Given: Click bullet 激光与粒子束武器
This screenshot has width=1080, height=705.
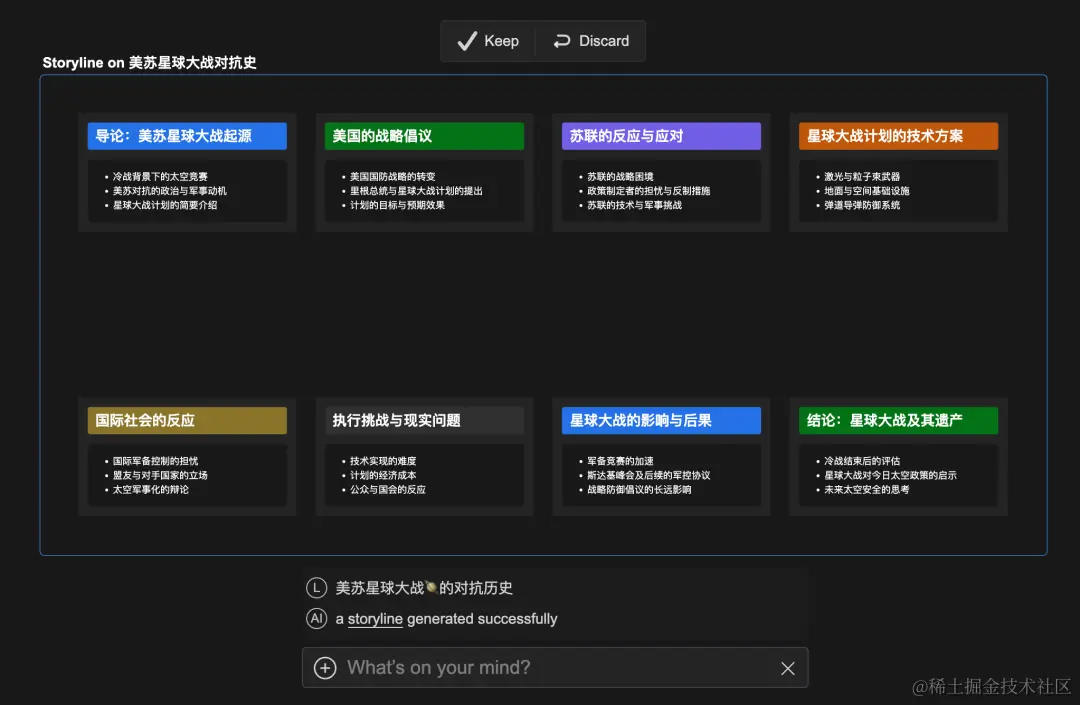Looking at the screenshot, I should pyautogui.click(x=862, y=177).
